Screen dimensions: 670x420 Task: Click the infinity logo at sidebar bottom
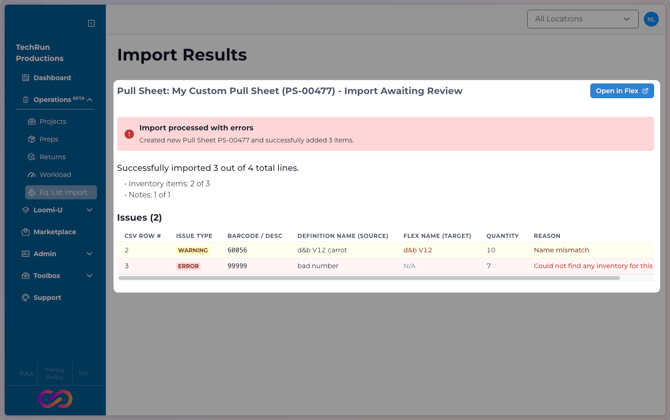click(x=55, y=399)
